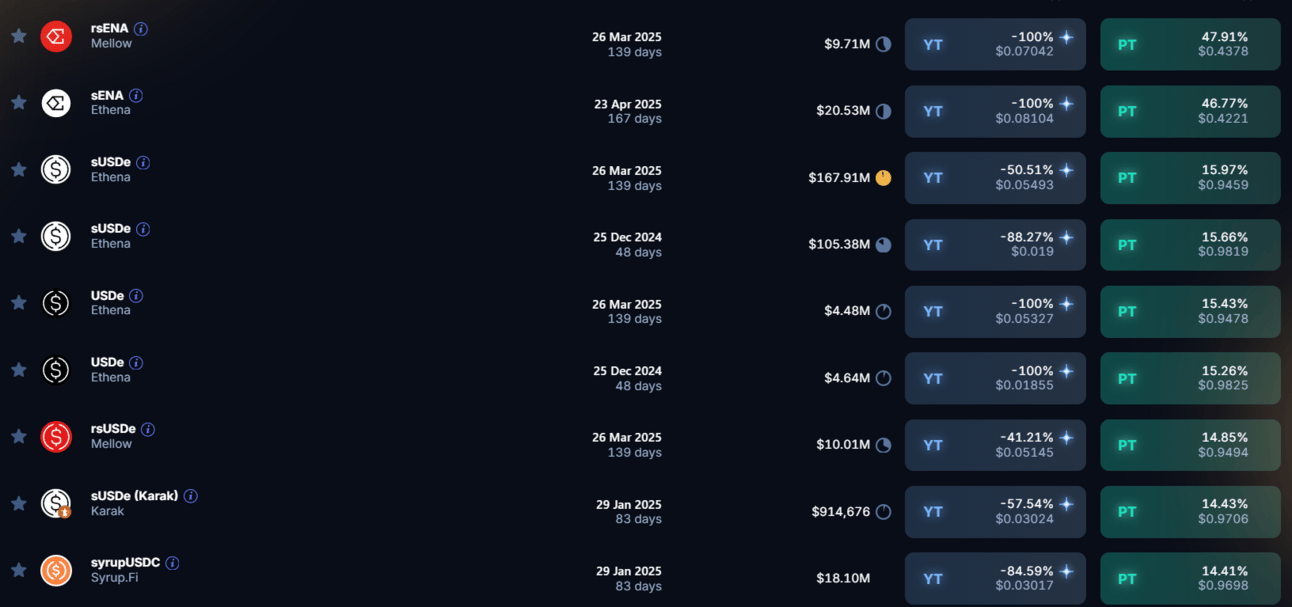Click YT button priced $0.03024

coord(995,512)
